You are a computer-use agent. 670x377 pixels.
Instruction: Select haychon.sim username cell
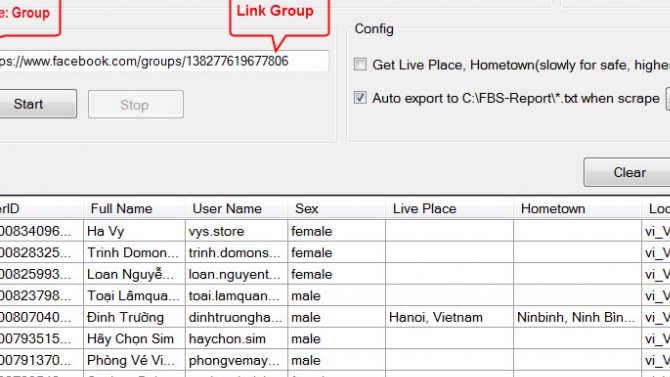tap(236, 339)
